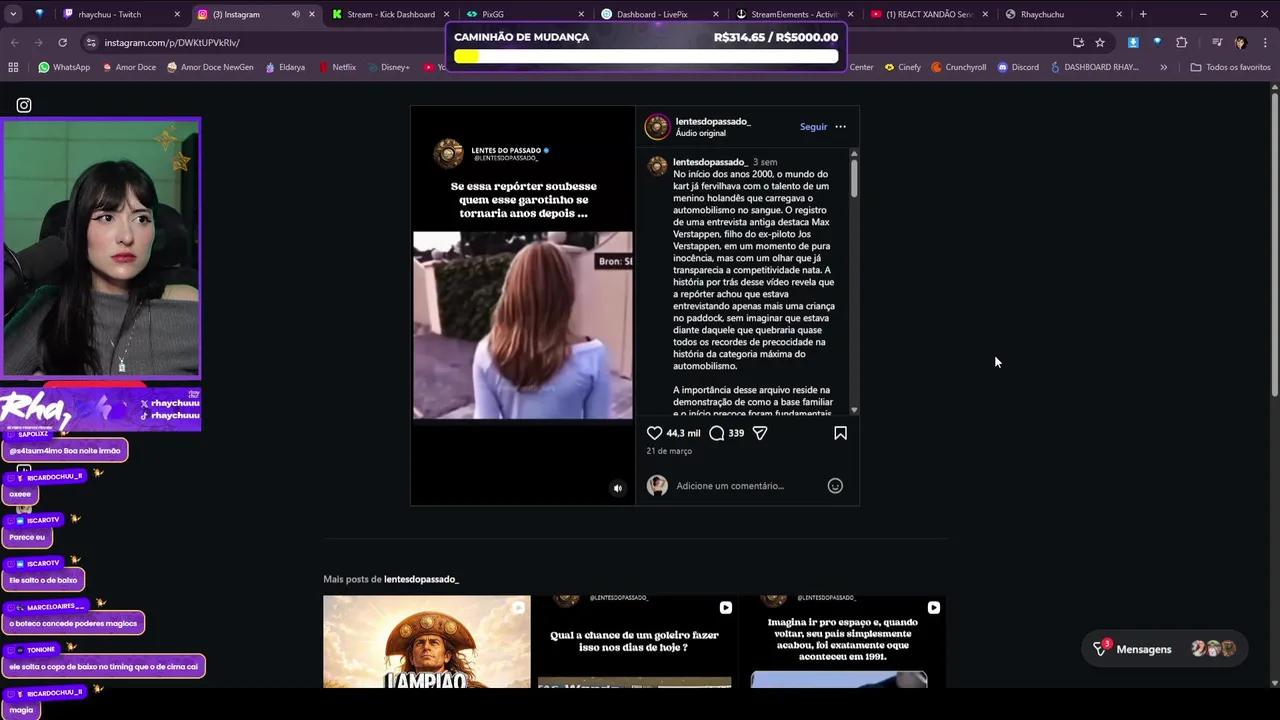View site information icon in address bar
The height and width of the screenshot is (720, 1280).
91,42
